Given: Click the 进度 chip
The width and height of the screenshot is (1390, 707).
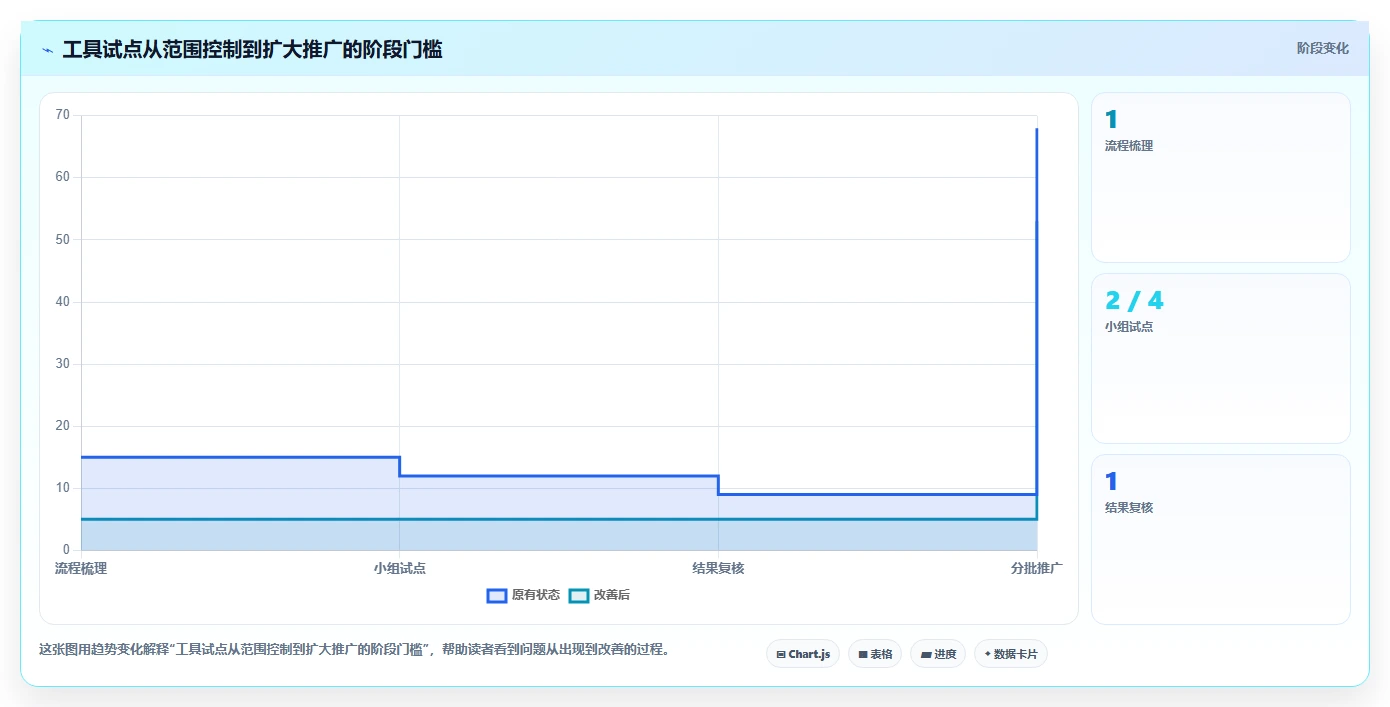Looking at the screenshot, I should click(x=938, y=654).
